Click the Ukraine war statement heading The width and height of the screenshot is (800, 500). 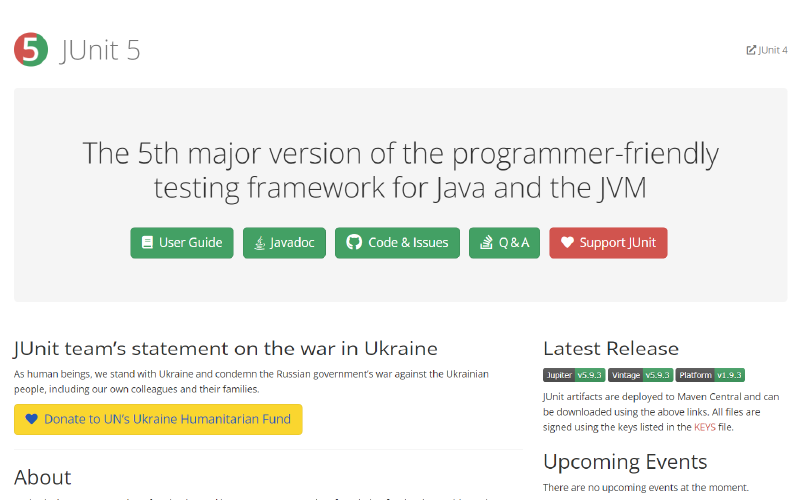click(226, 348)
